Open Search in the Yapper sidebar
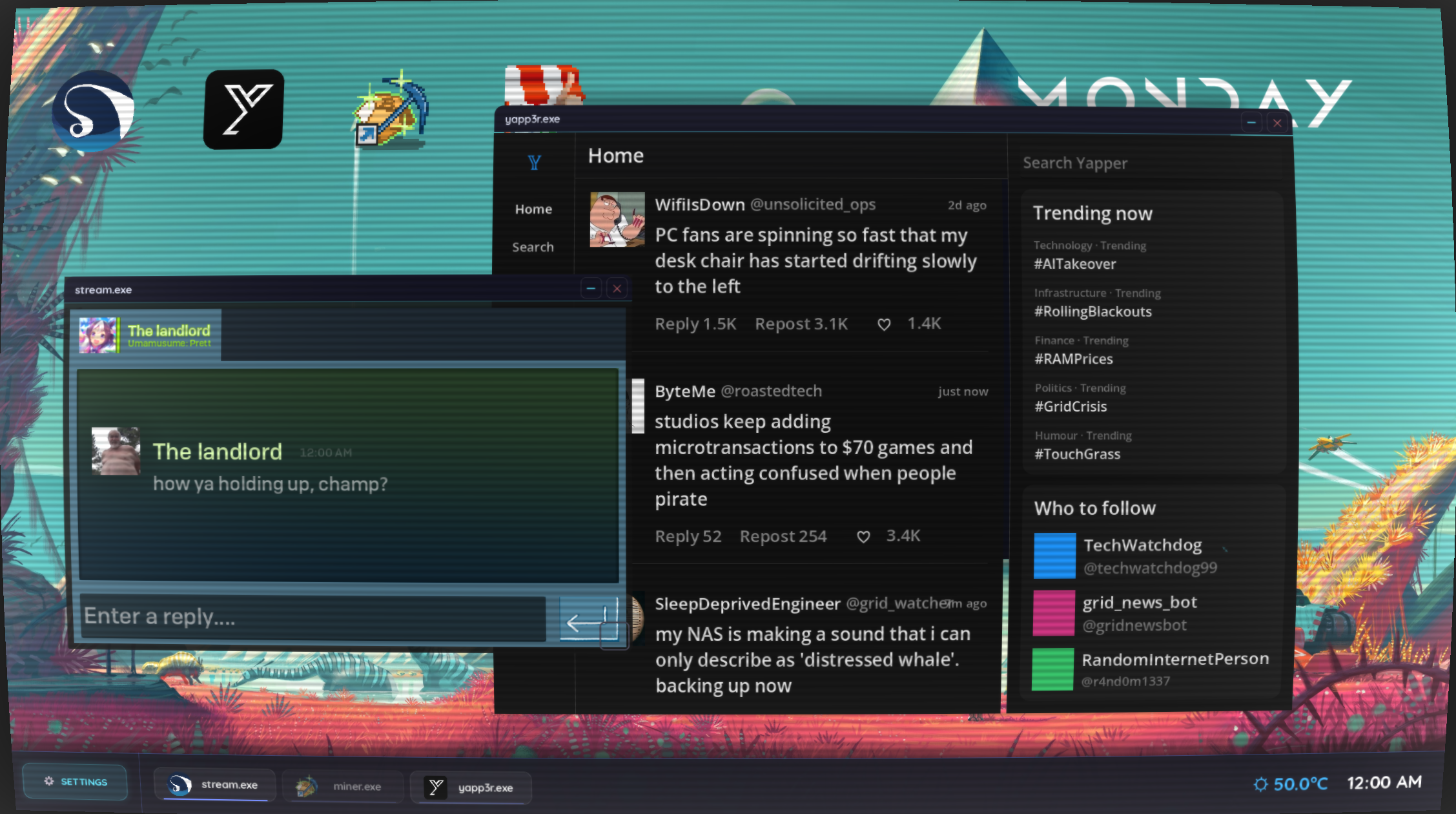Image resolution: width=1456 pixels, height=814 pixels. point(533,247)
